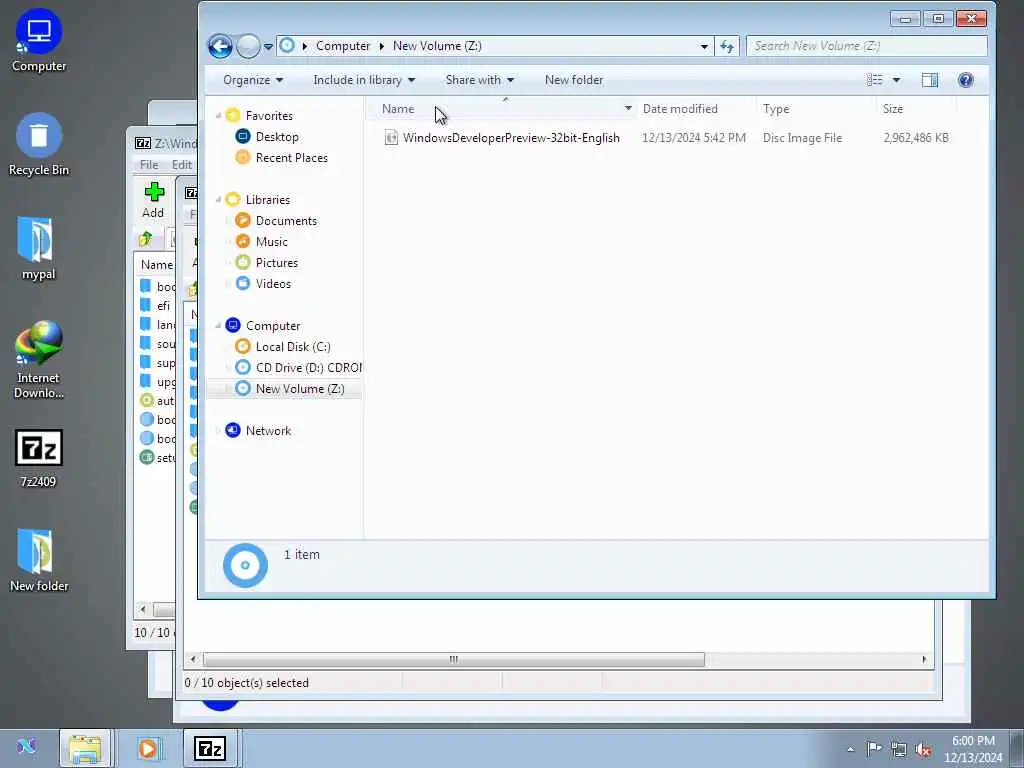The image size is (1024, 768).
Task: Open CD Drive (D:) in the sidebar
Action: (308, 368)
